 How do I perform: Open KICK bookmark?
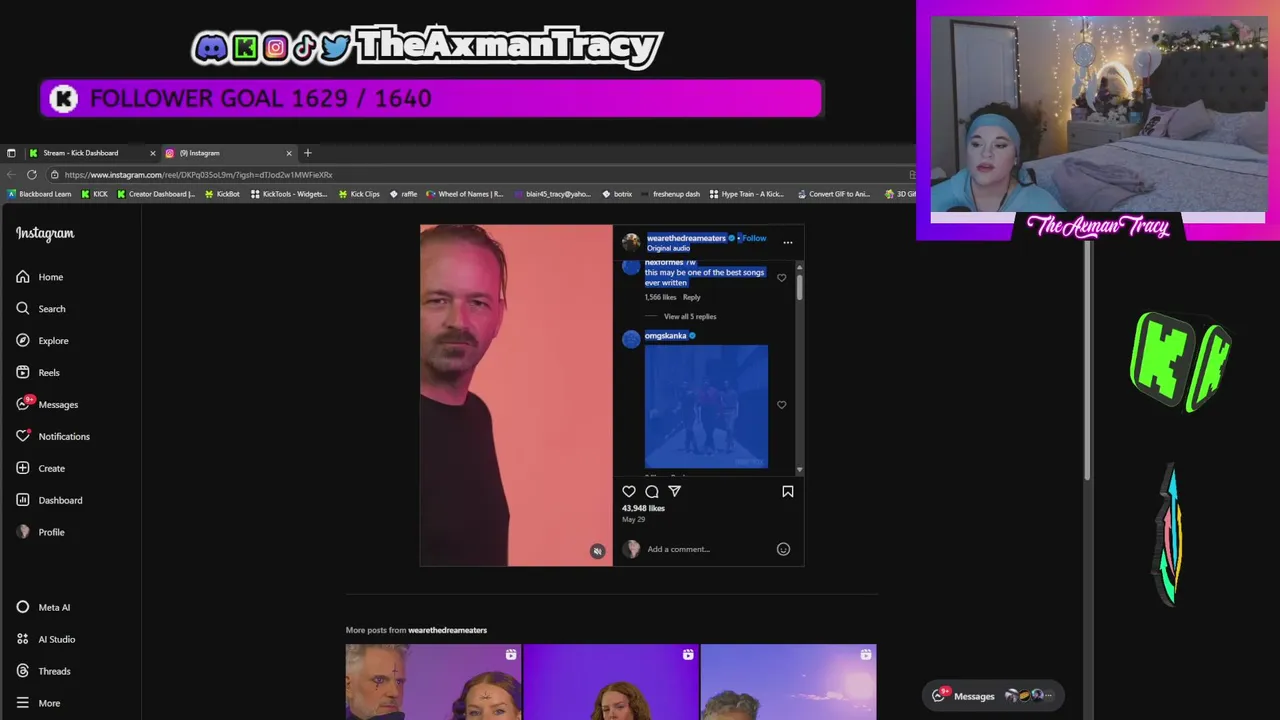tap(94, 194)
